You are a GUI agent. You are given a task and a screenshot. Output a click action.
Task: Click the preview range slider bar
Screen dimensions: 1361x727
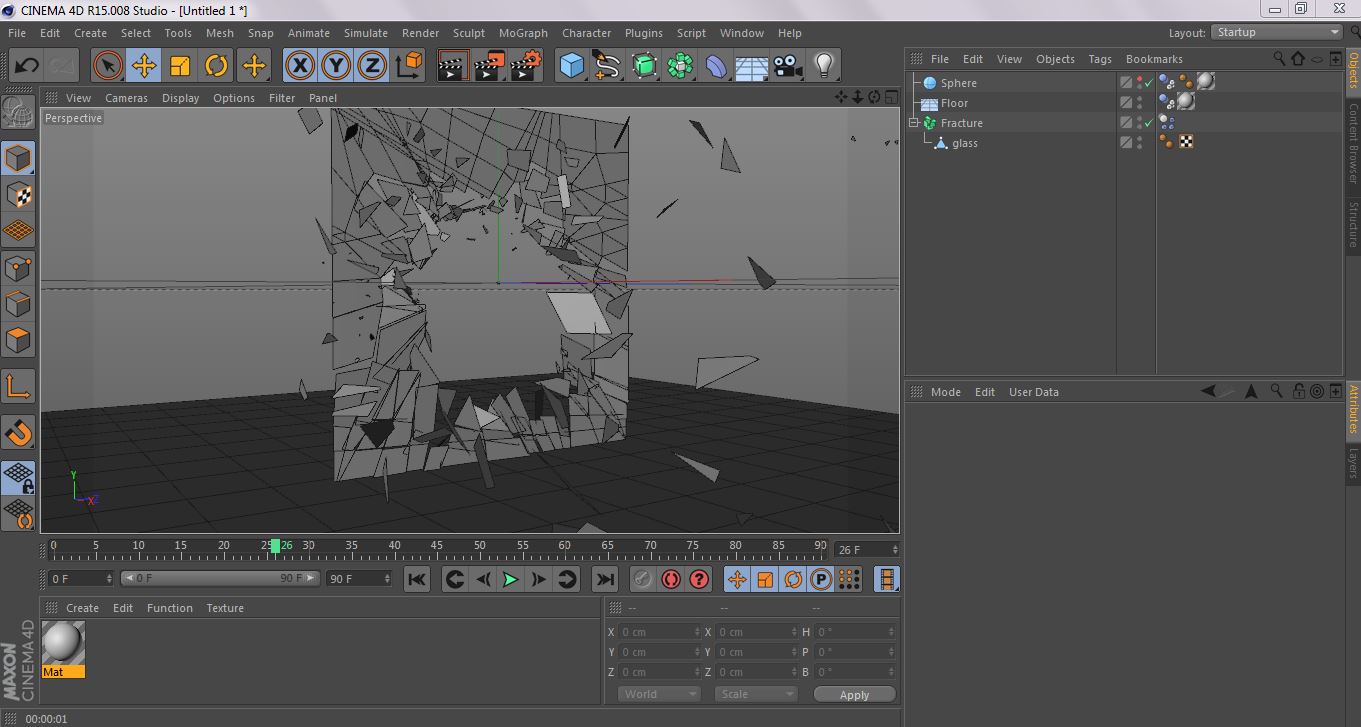220,579
